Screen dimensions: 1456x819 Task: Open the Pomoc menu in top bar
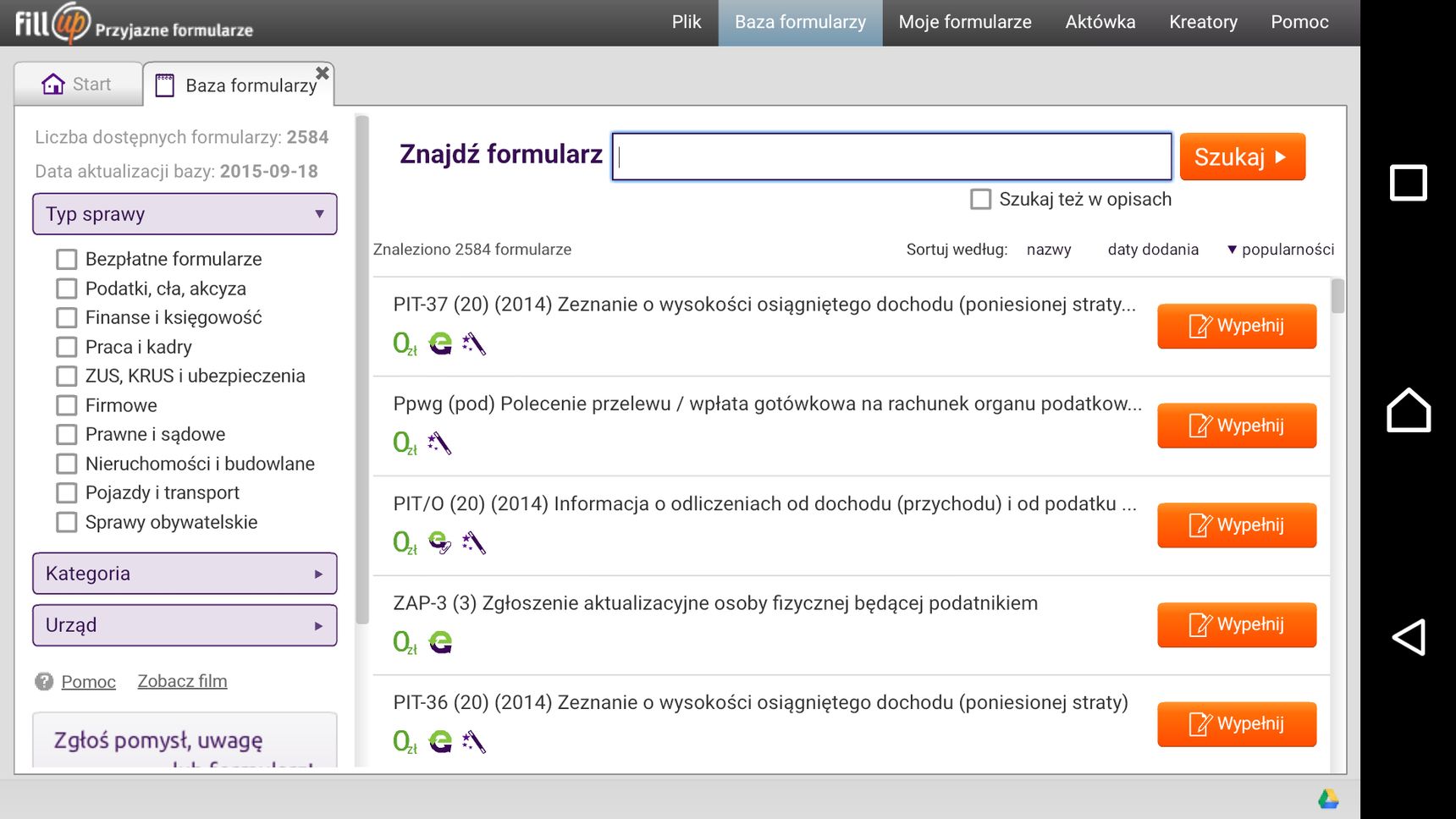[x=1299, y=22]
